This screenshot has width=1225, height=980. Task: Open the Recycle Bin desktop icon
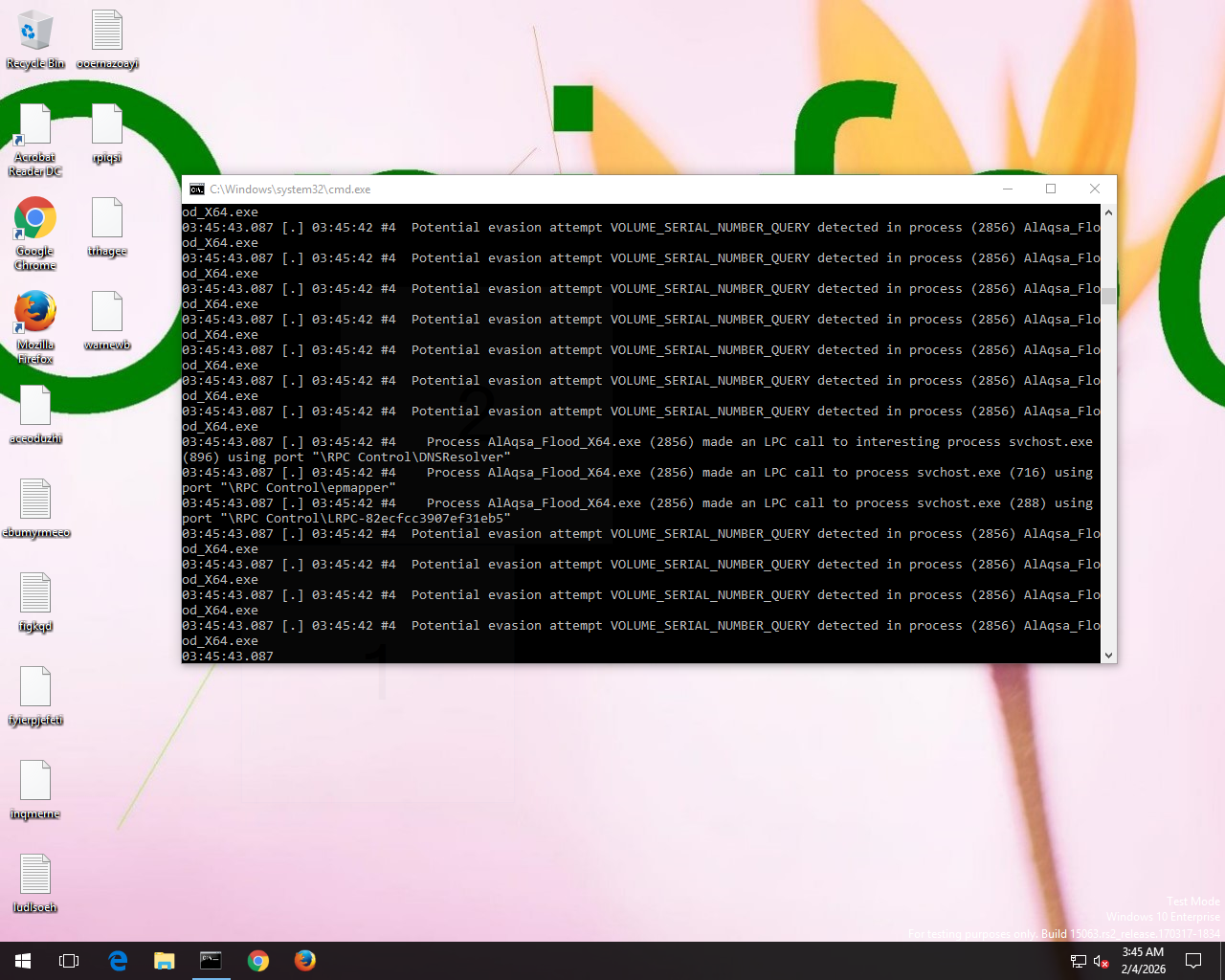coord(35,33)
